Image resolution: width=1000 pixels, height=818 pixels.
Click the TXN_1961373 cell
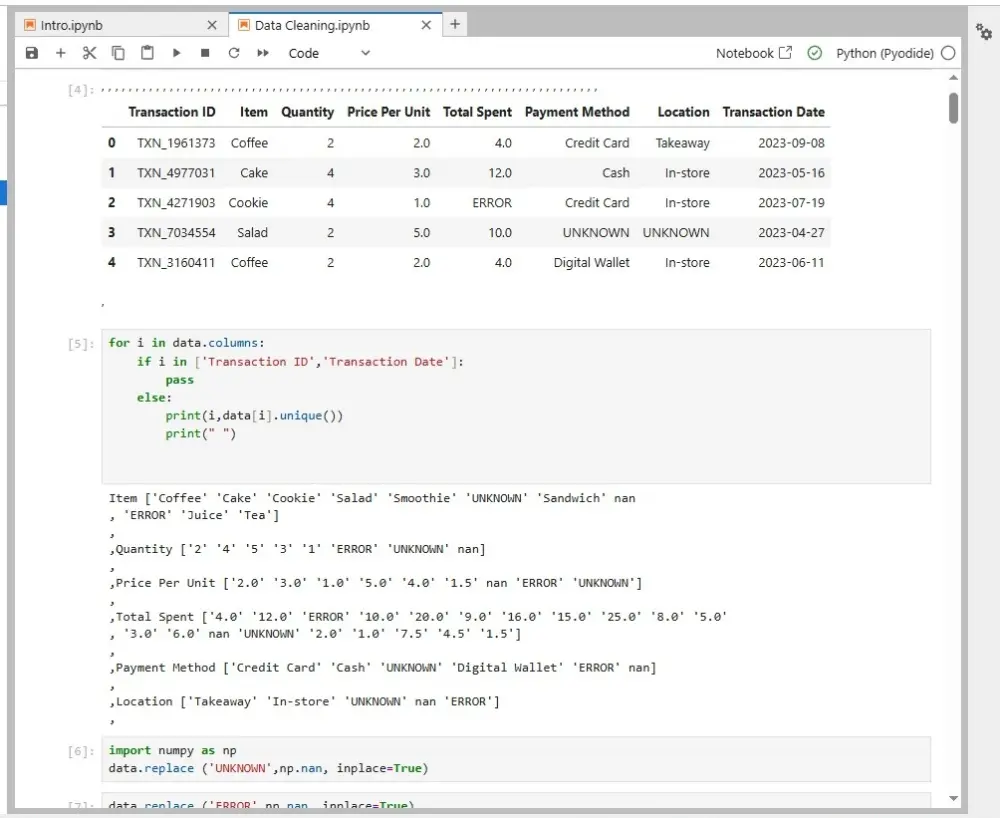(x=176, y=143)
